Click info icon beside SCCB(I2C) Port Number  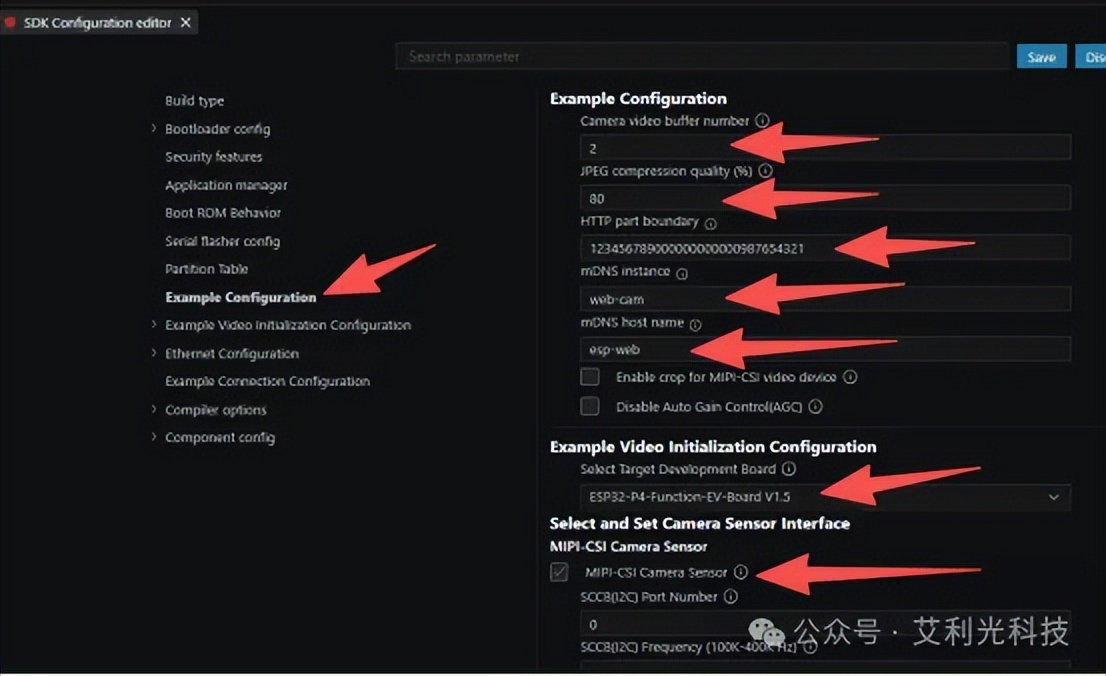(731, 596)
